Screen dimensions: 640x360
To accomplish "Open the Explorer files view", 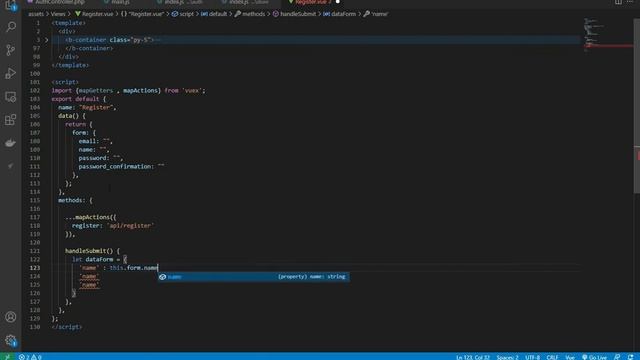I will click(x=11, y=5).
